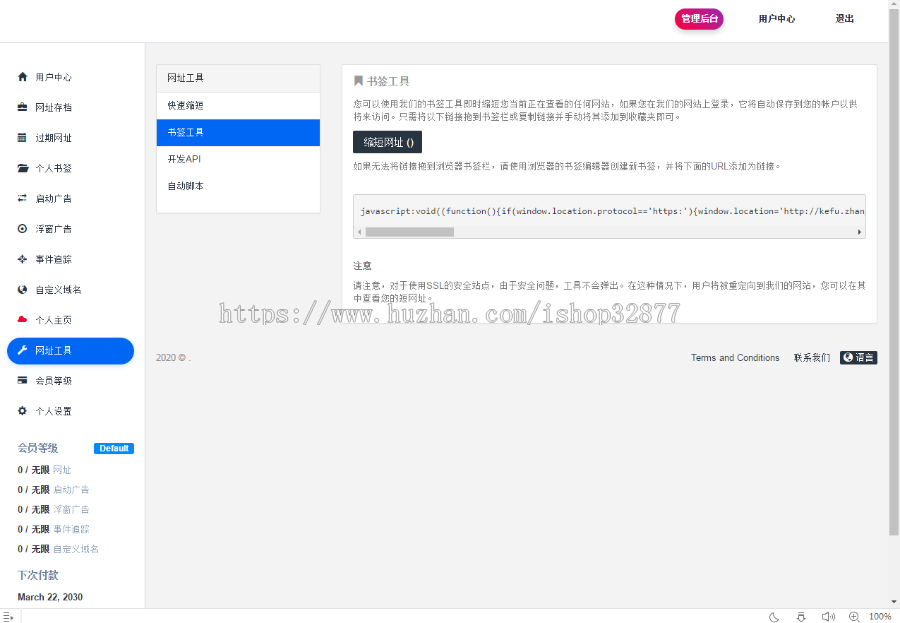
Task: Open 过期网址 via its calendar icon
Action: click(x=22, y=138)
